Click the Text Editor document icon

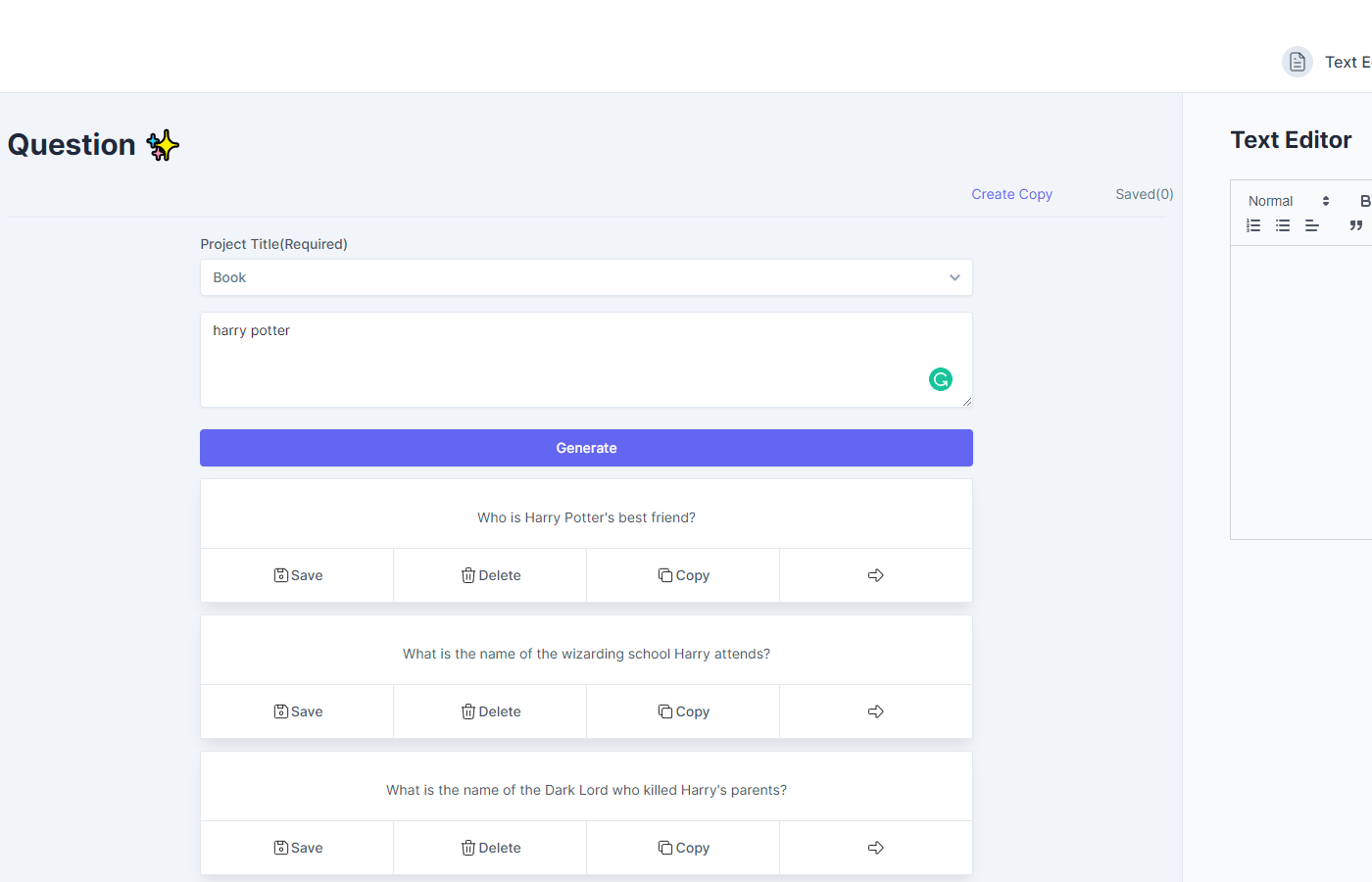(x=1297, y=61)
